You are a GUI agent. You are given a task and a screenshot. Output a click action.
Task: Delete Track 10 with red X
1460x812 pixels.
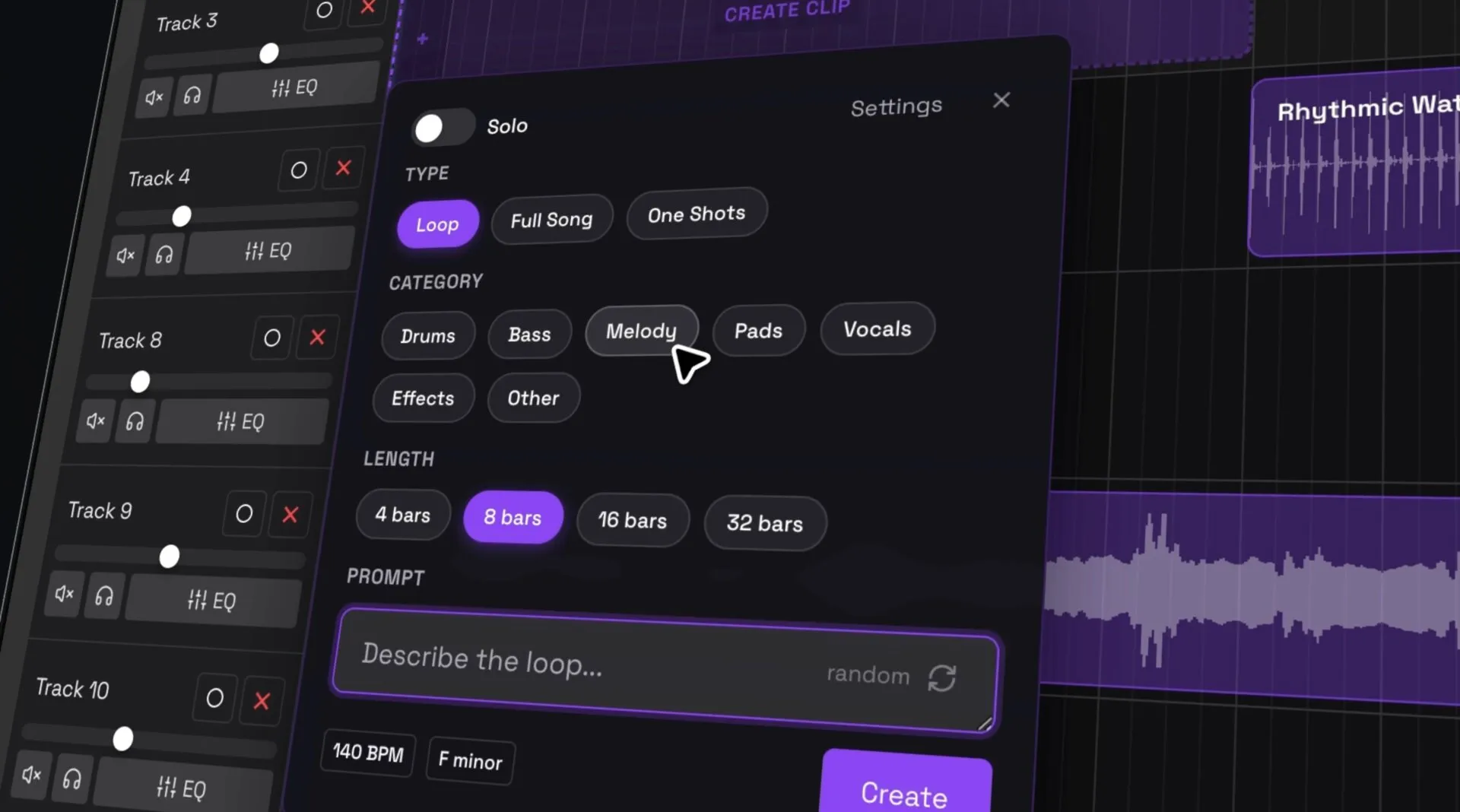coord(262,700)
